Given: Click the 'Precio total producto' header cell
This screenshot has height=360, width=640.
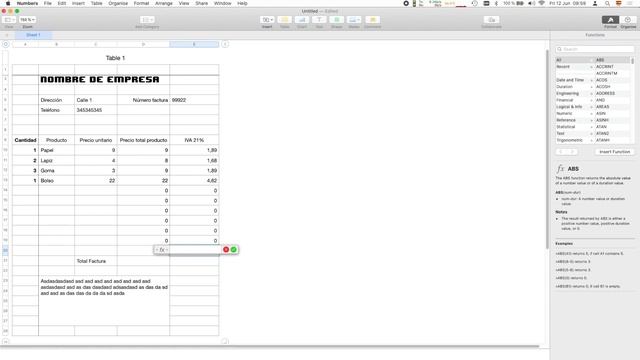Looking at the screenshot, I should (x=143, y=140).
